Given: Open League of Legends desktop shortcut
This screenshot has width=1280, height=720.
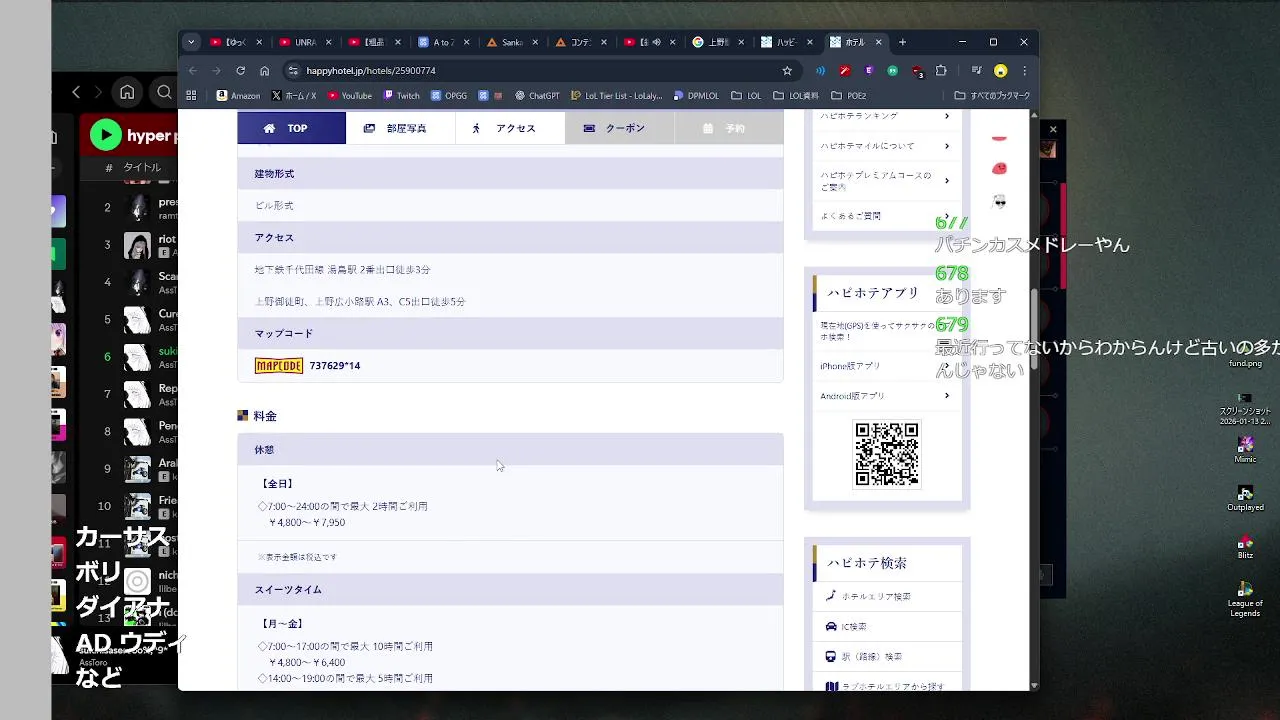Looking at the screenshot, I should point(1245,599).
